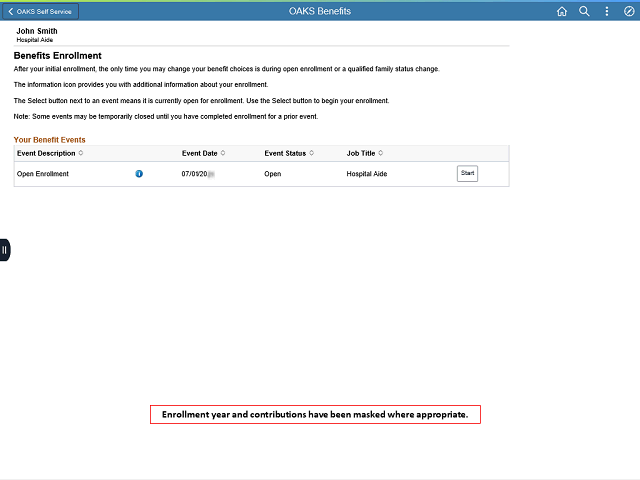
Task: Start the Open Enrollment event
Action: (467, 173)
